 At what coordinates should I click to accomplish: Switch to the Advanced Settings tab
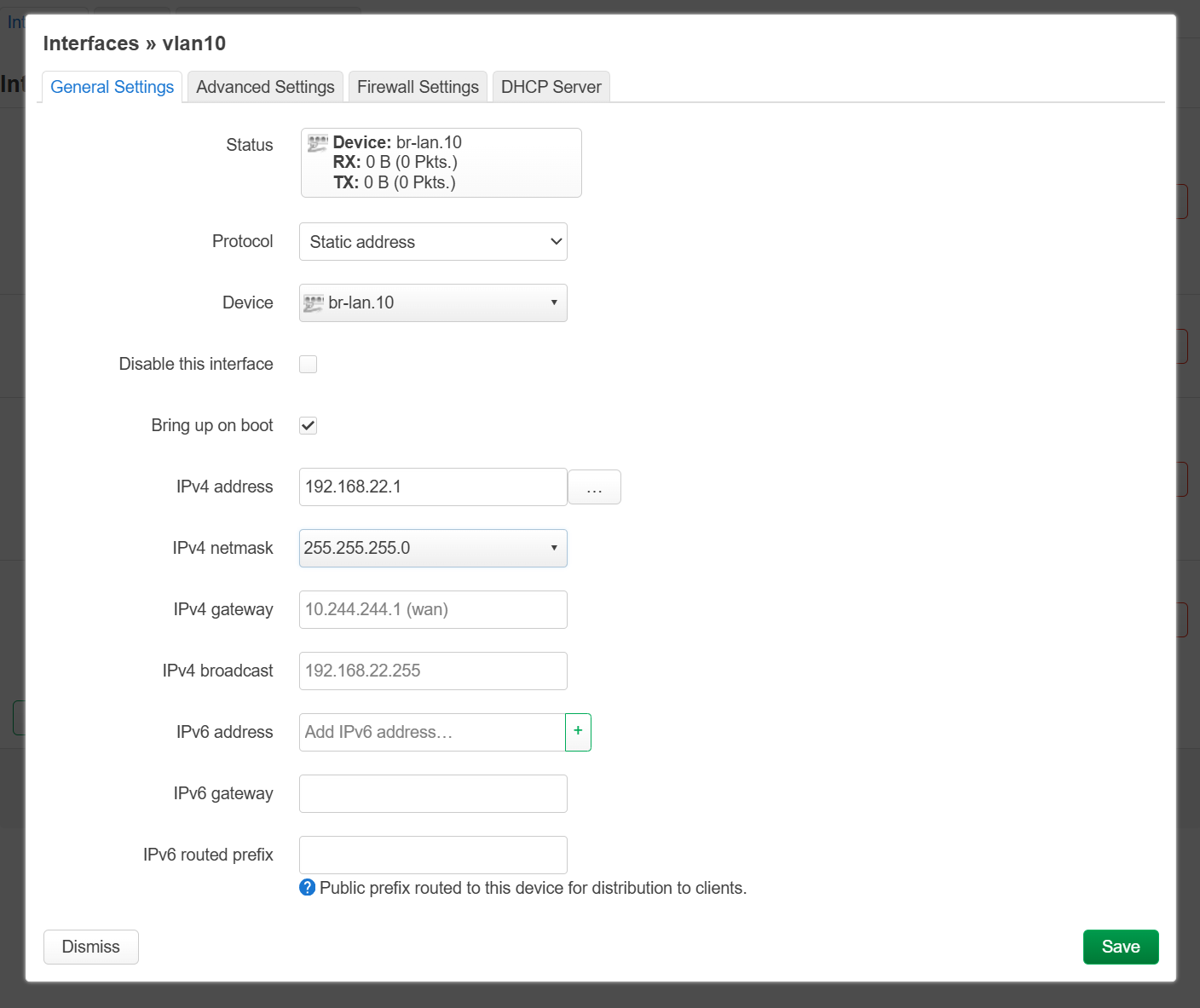coord(265,87)
